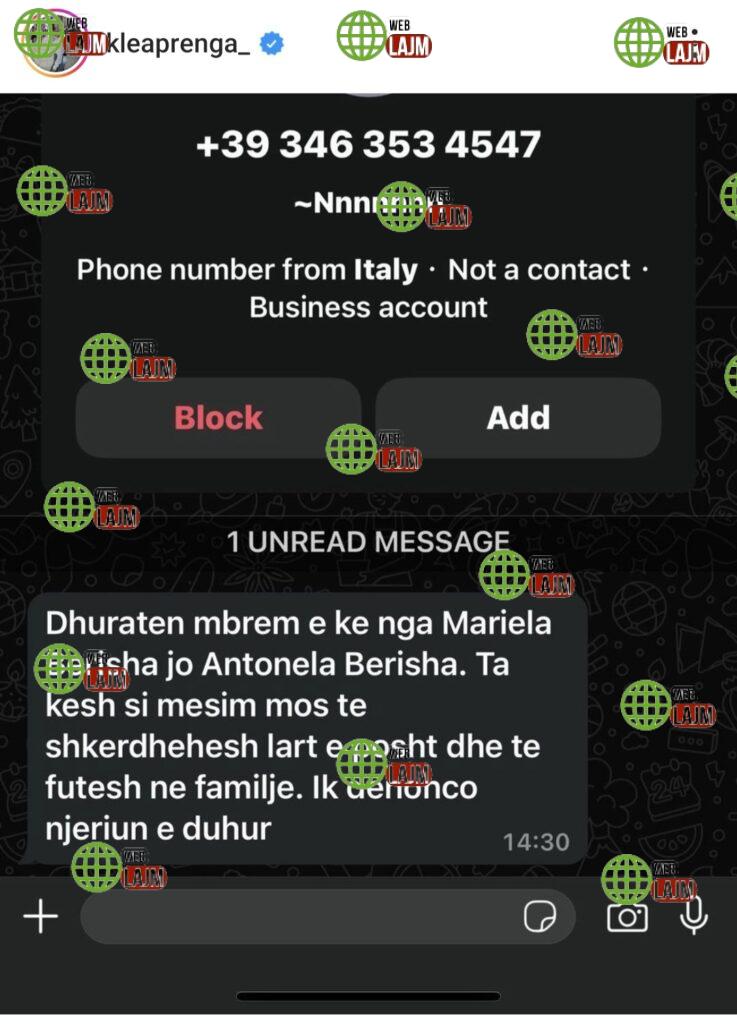The width and height of the screenshot is (737, 1024).
Task: Tap the 1 UNREAD MESSAGE divider
Action: point(368,542)
